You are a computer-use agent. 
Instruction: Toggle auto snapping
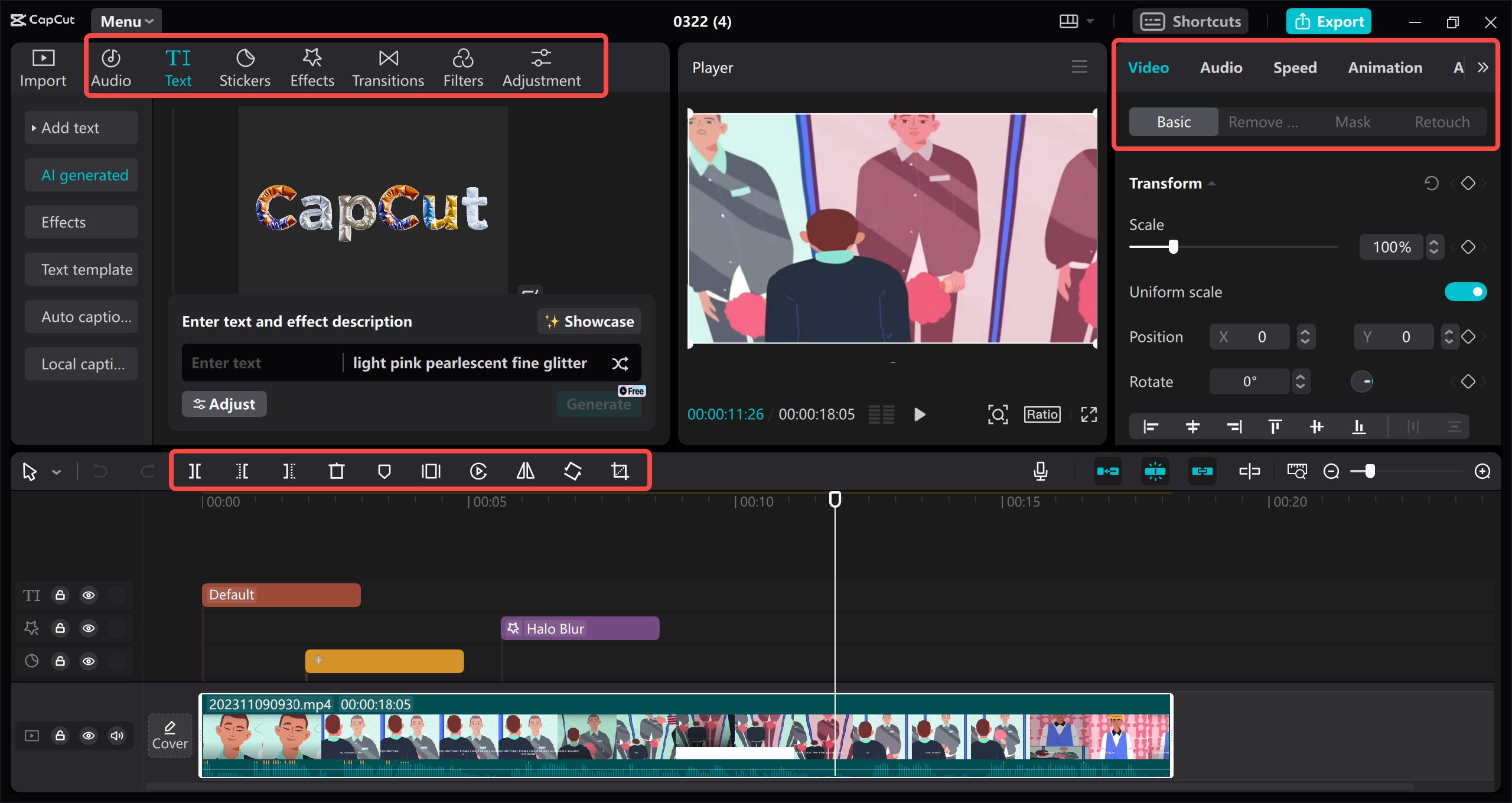(x=1155, y=471)
